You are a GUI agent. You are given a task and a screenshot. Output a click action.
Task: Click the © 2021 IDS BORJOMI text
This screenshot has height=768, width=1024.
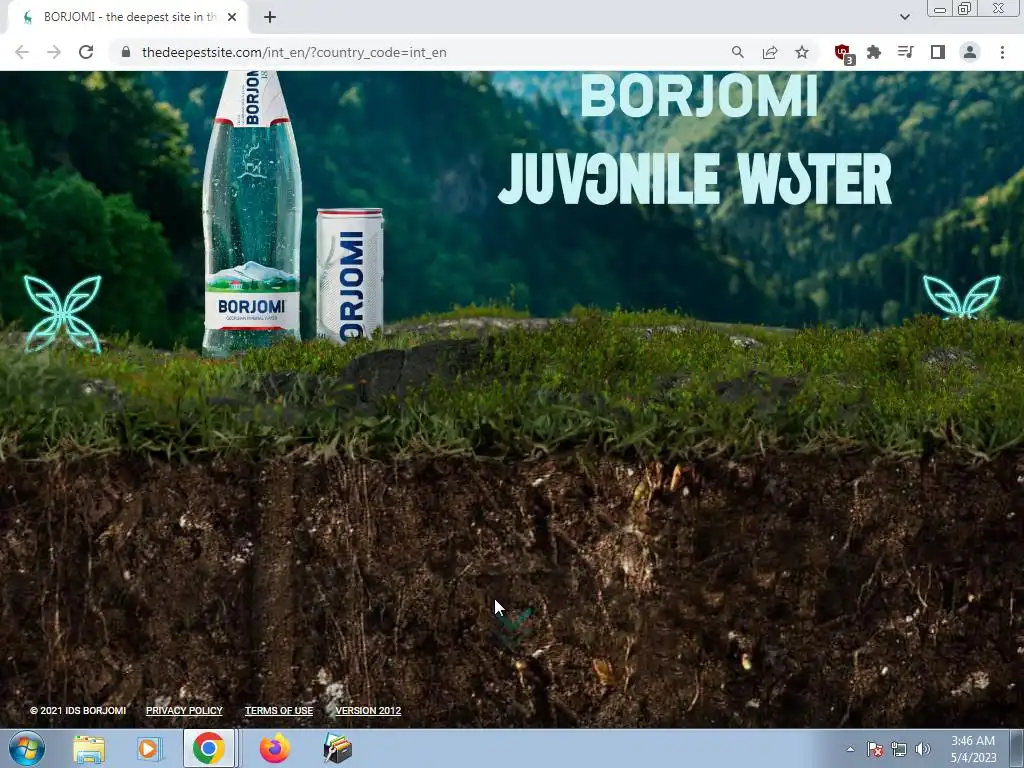pyautogui.click(x=78, y=711)
